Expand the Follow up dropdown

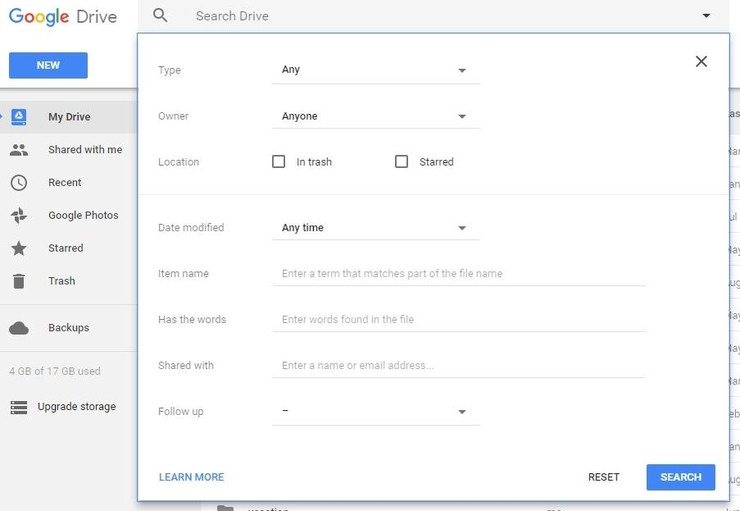(375, 411)
